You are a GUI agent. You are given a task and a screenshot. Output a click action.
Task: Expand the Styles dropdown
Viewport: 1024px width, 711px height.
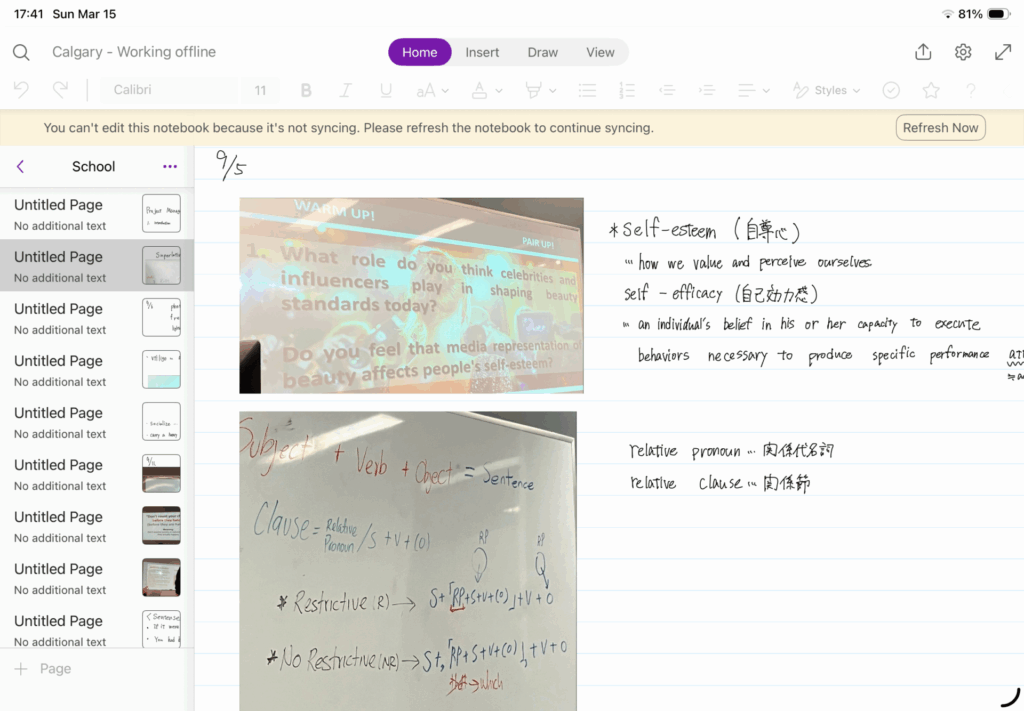[x=827, y=90]
